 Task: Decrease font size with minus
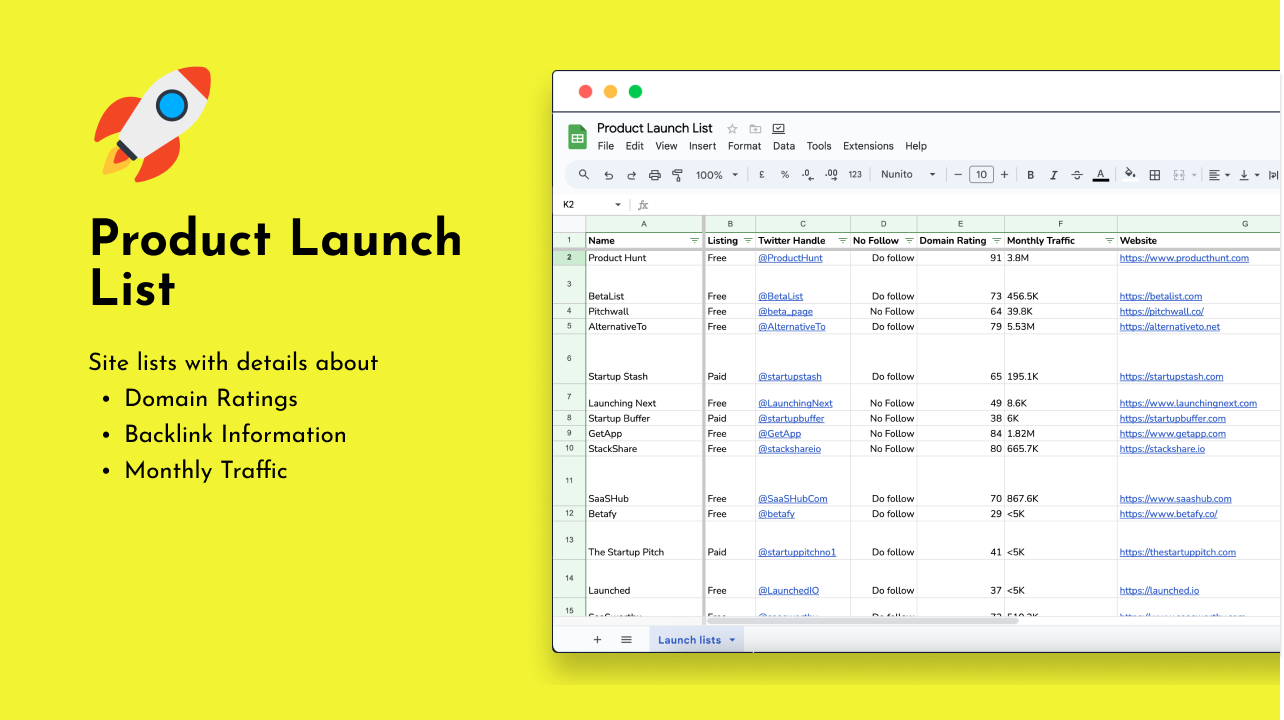[958, 175]
